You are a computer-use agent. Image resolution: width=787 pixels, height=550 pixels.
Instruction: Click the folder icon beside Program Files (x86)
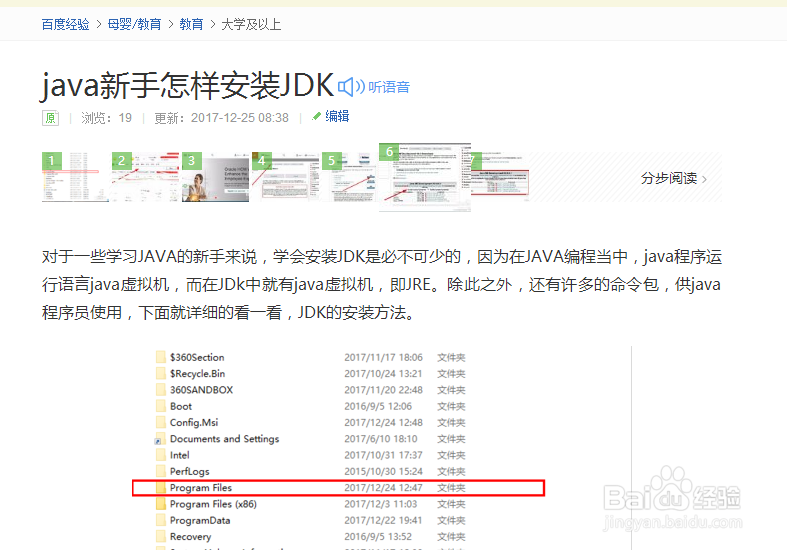[161, 504]
